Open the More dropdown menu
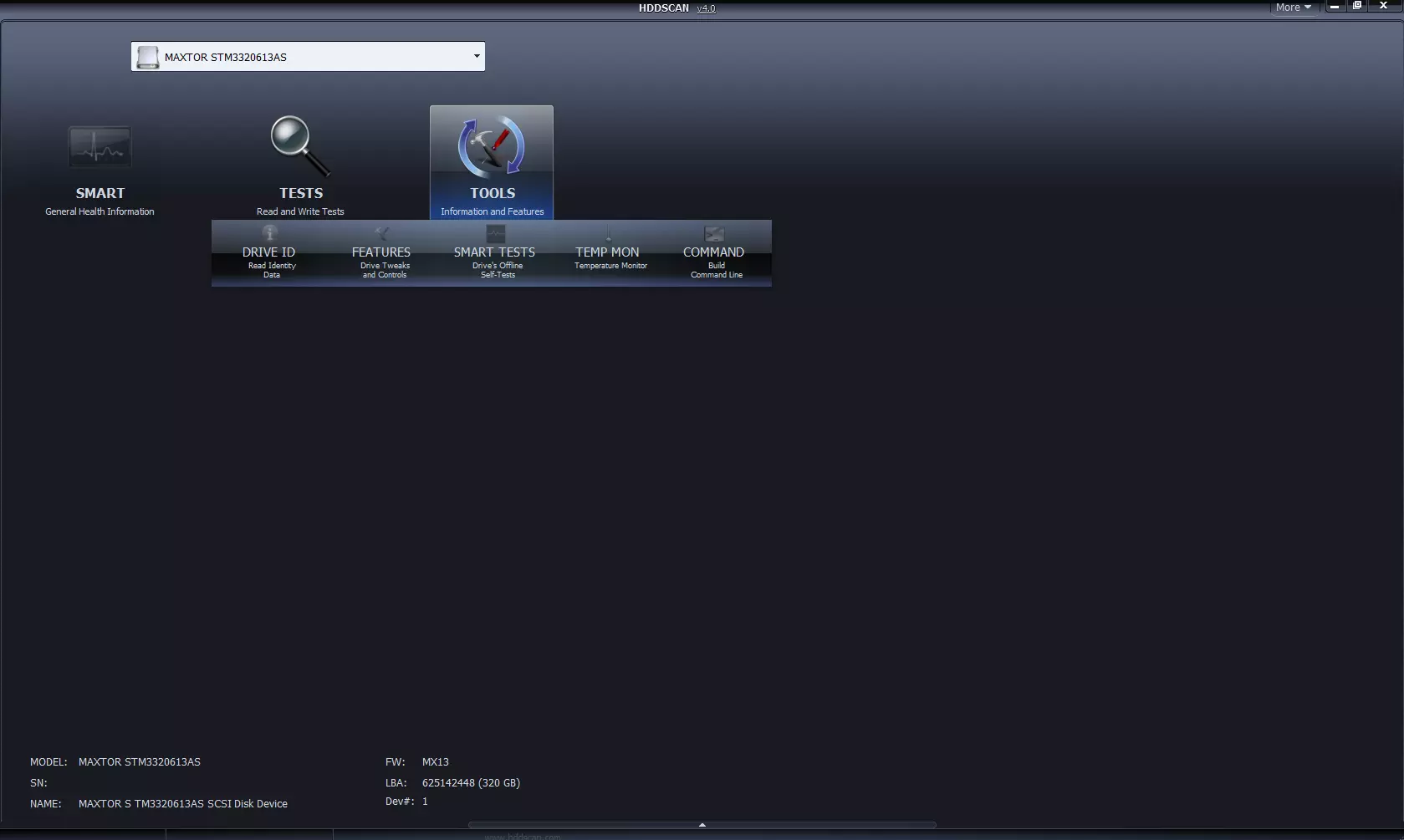The height and width of the screenshot is (840, 1404). point(1293,8)
